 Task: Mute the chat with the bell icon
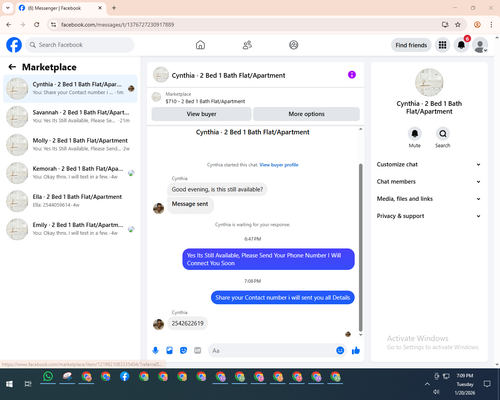click(415, 134)
